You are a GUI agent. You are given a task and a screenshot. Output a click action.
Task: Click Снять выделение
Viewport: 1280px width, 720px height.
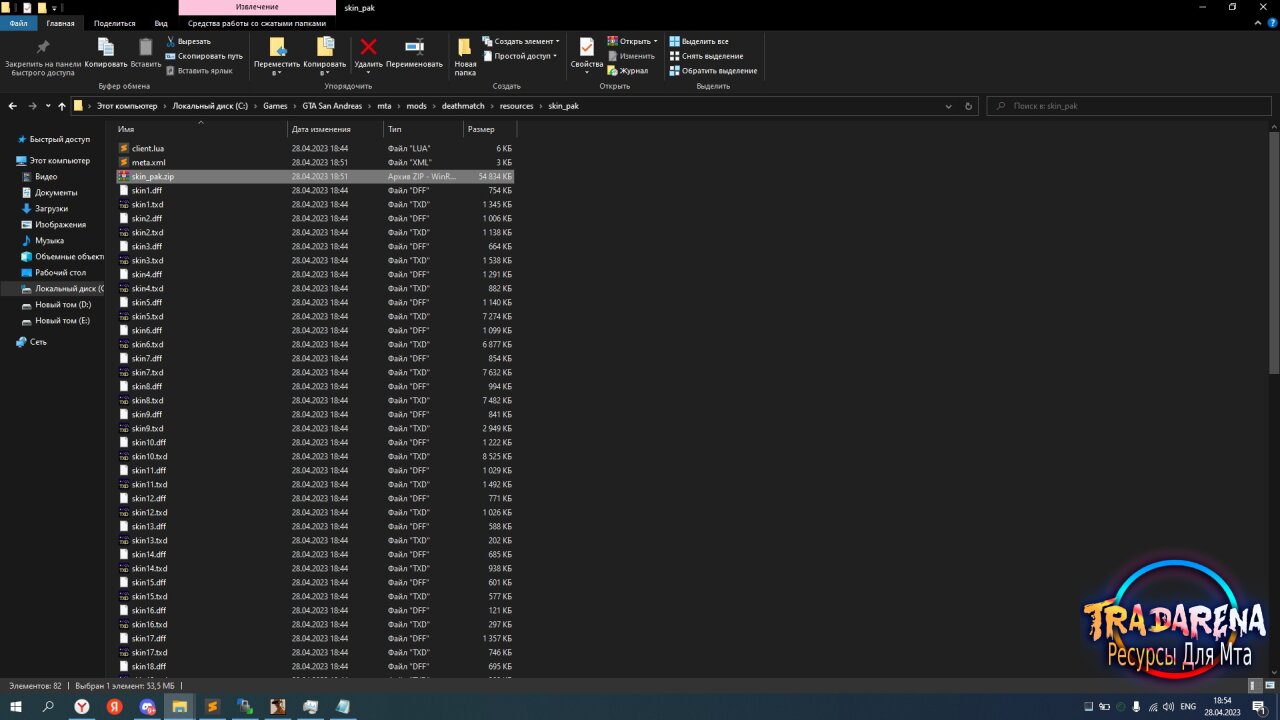[706, 56]
